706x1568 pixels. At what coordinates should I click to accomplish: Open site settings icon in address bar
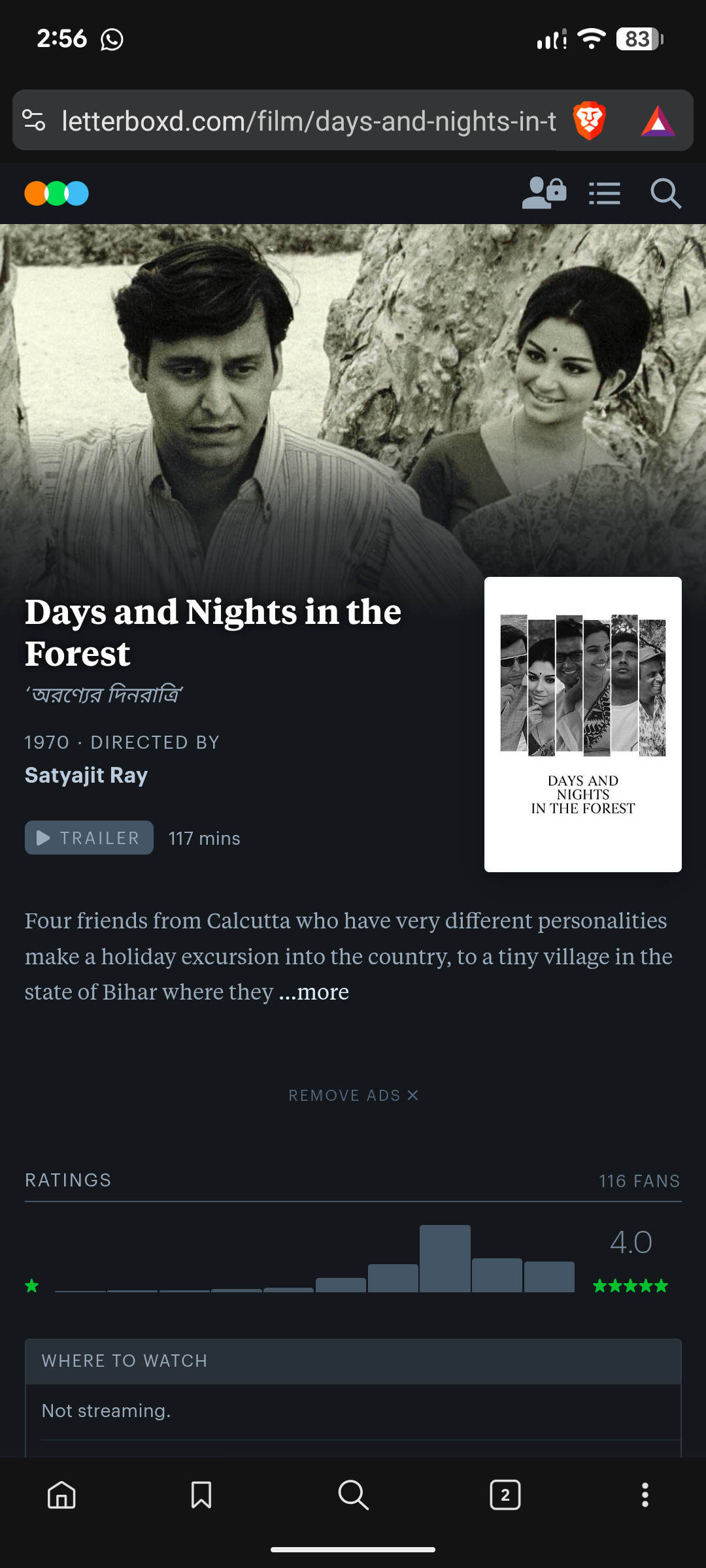click(x=34, y=121)
